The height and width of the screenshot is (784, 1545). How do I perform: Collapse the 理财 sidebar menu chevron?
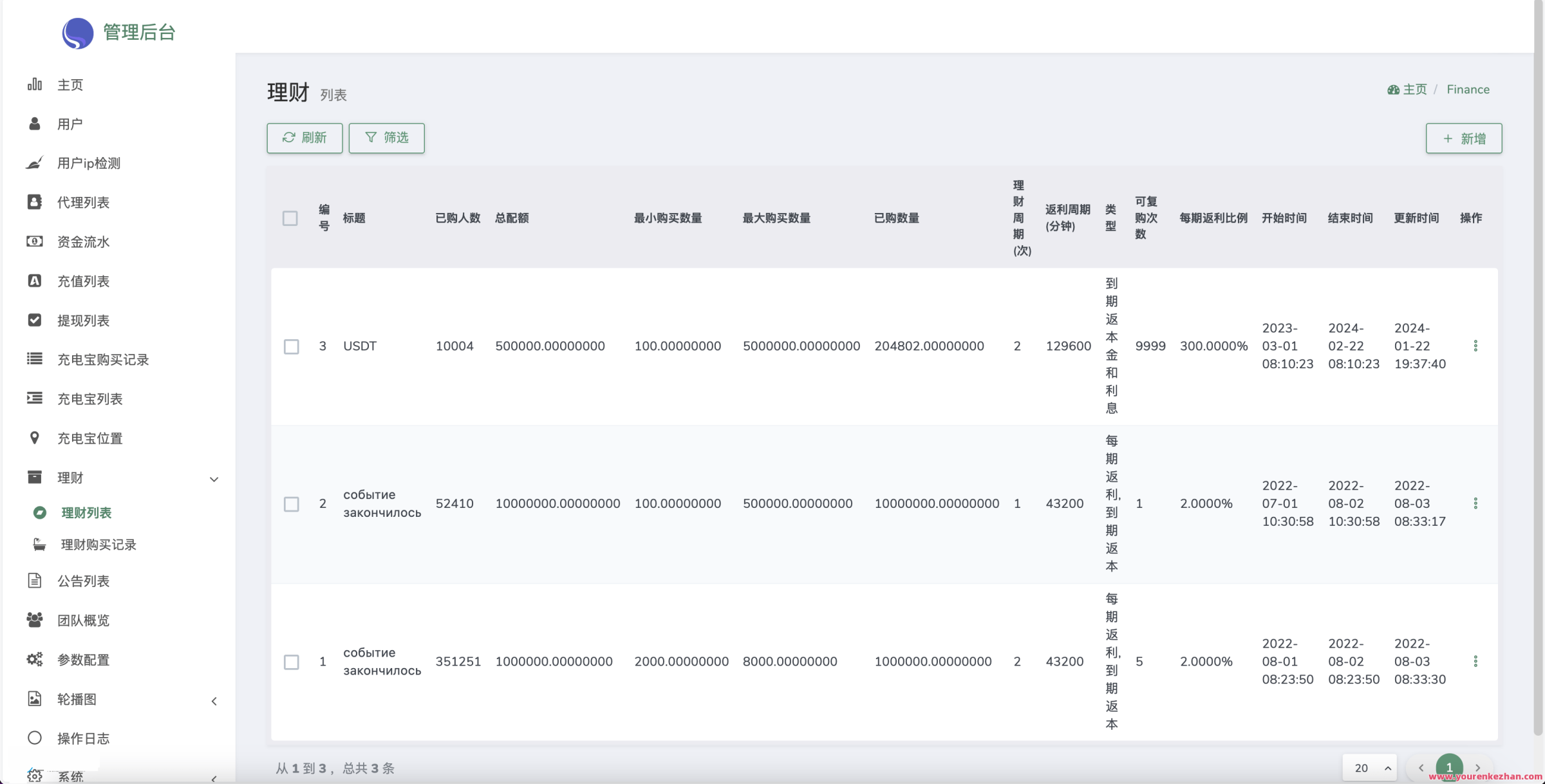coord(214,479)
